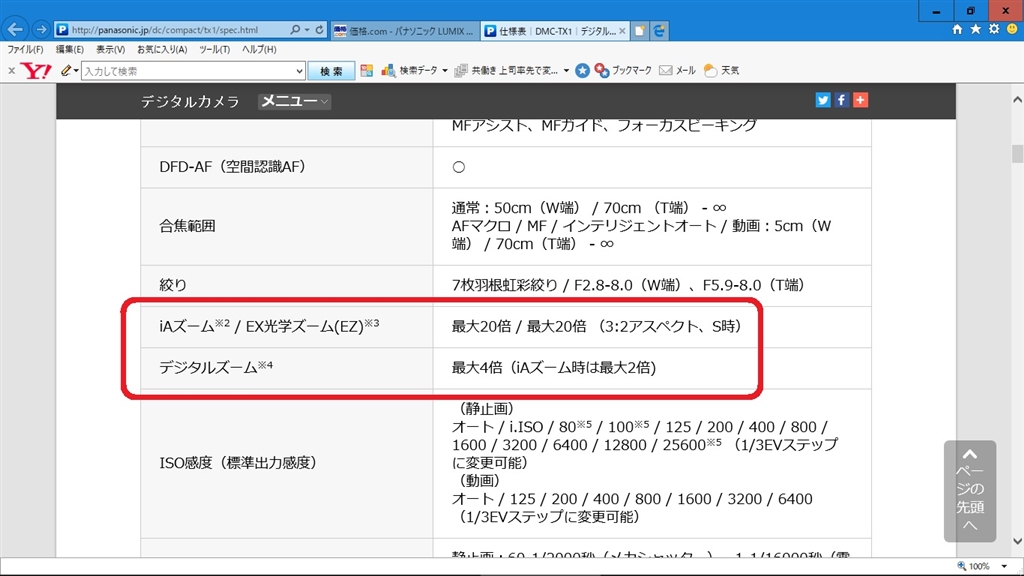Close the Yahoo toolbar with the x
The width and height of the screenshot is (1024, 576).
11,71
